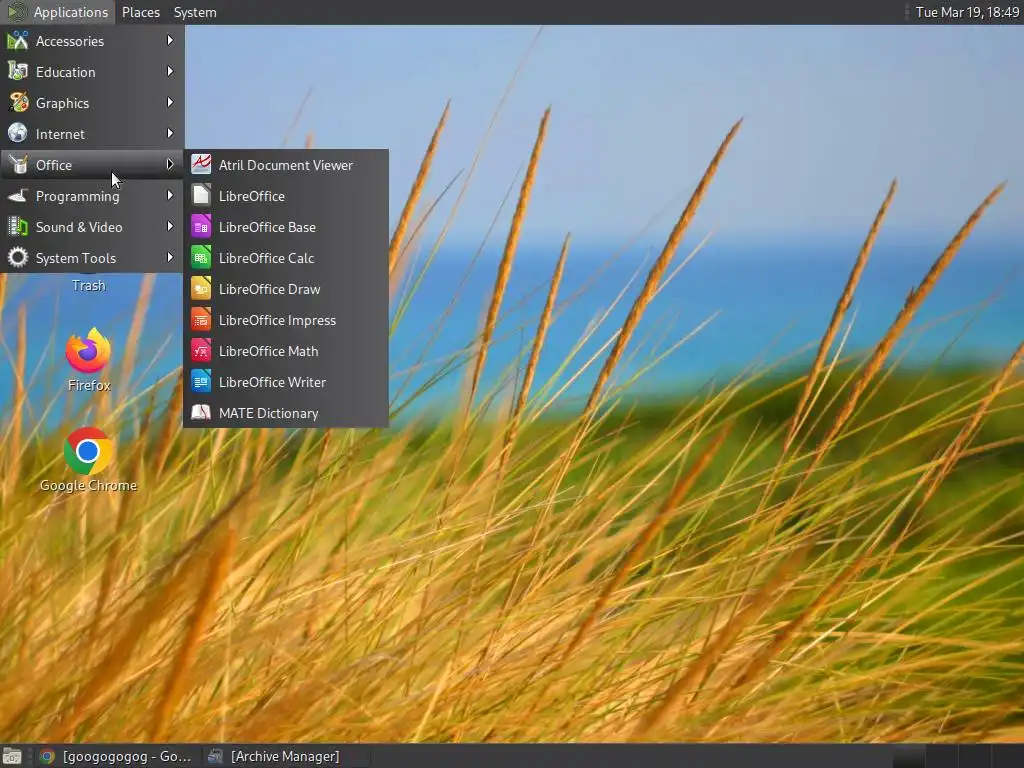Open the Places menu
1024x768 pixels.
pos(140,12)
